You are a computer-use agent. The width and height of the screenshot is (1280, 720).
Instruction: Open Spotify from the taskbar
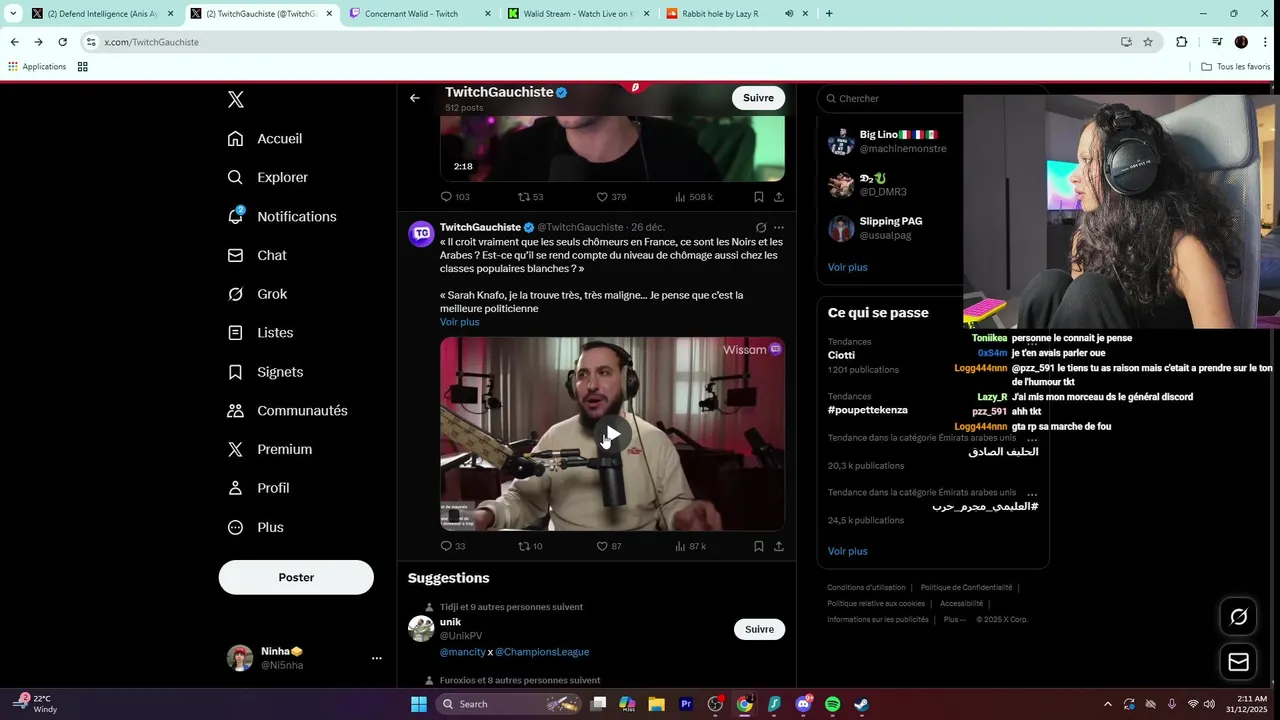pyautogui.click(x=832, y=704)
